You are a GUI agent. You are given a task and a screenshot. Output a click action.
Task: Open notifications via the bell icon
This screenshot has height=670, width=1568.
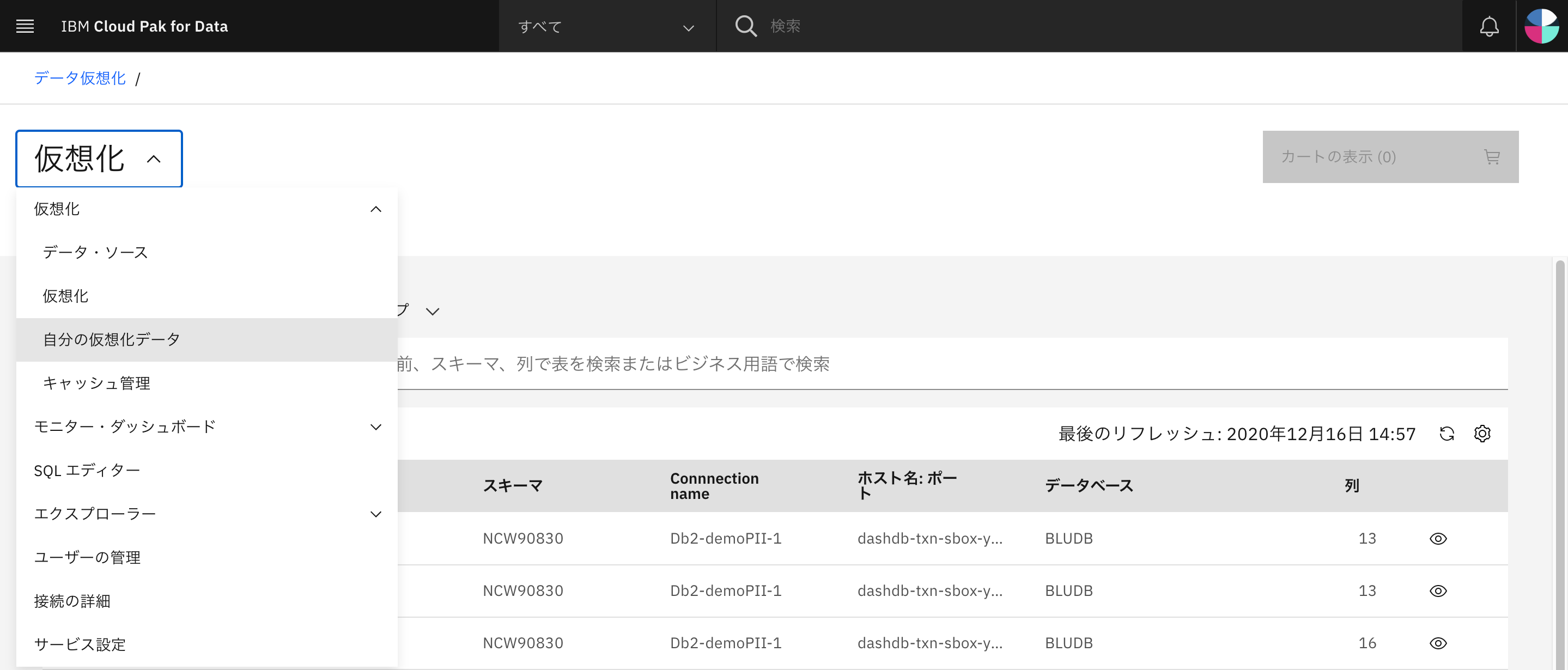click(x=1489, y=26)
